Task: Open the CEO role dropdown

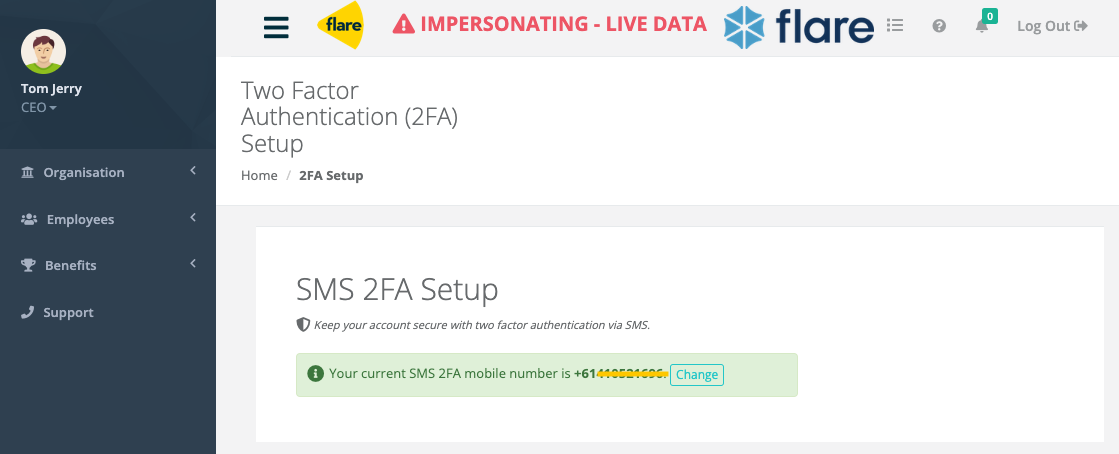Action: click(39, 108)
